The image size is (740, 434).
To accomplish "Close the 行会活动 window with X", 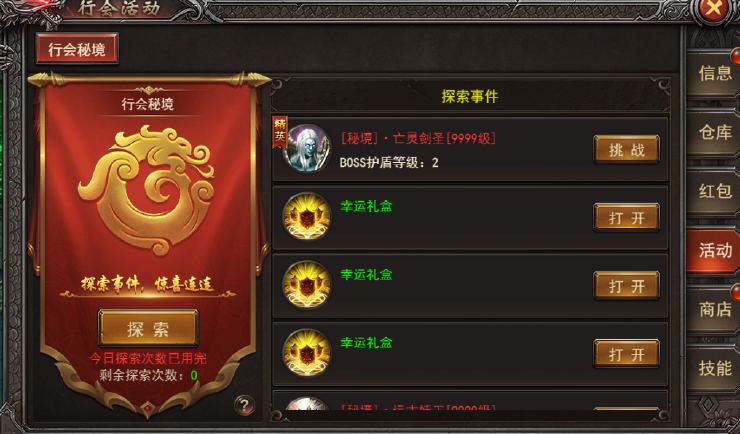I will [x=714, y=10].
